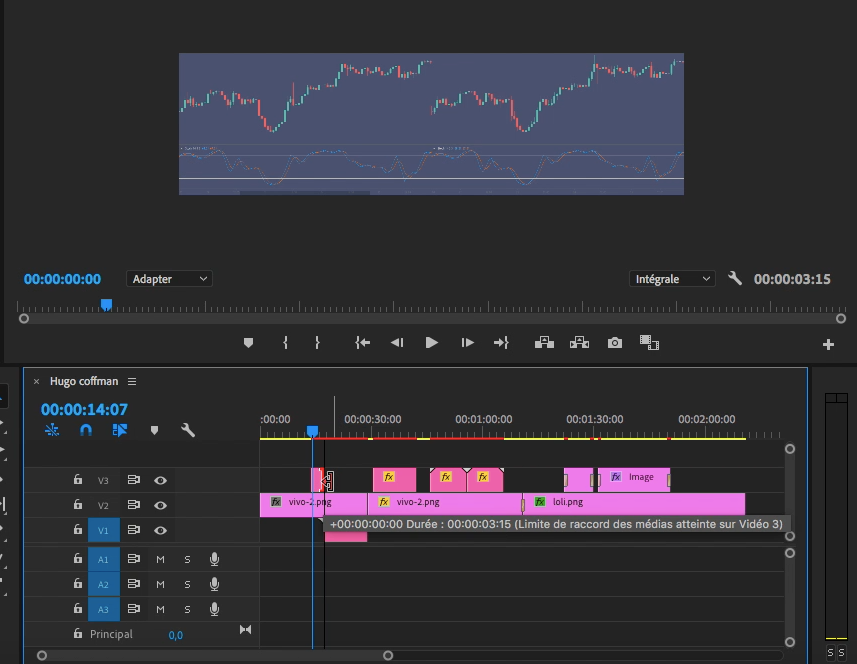Click the Play button in the monitor
Screen dimensions: 857x664
[x=431, y=343]
